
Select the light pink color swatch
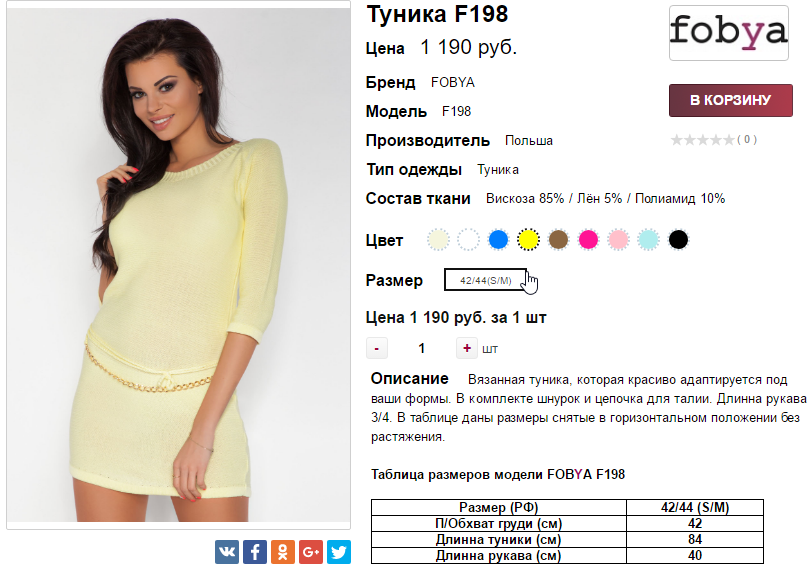618,240
